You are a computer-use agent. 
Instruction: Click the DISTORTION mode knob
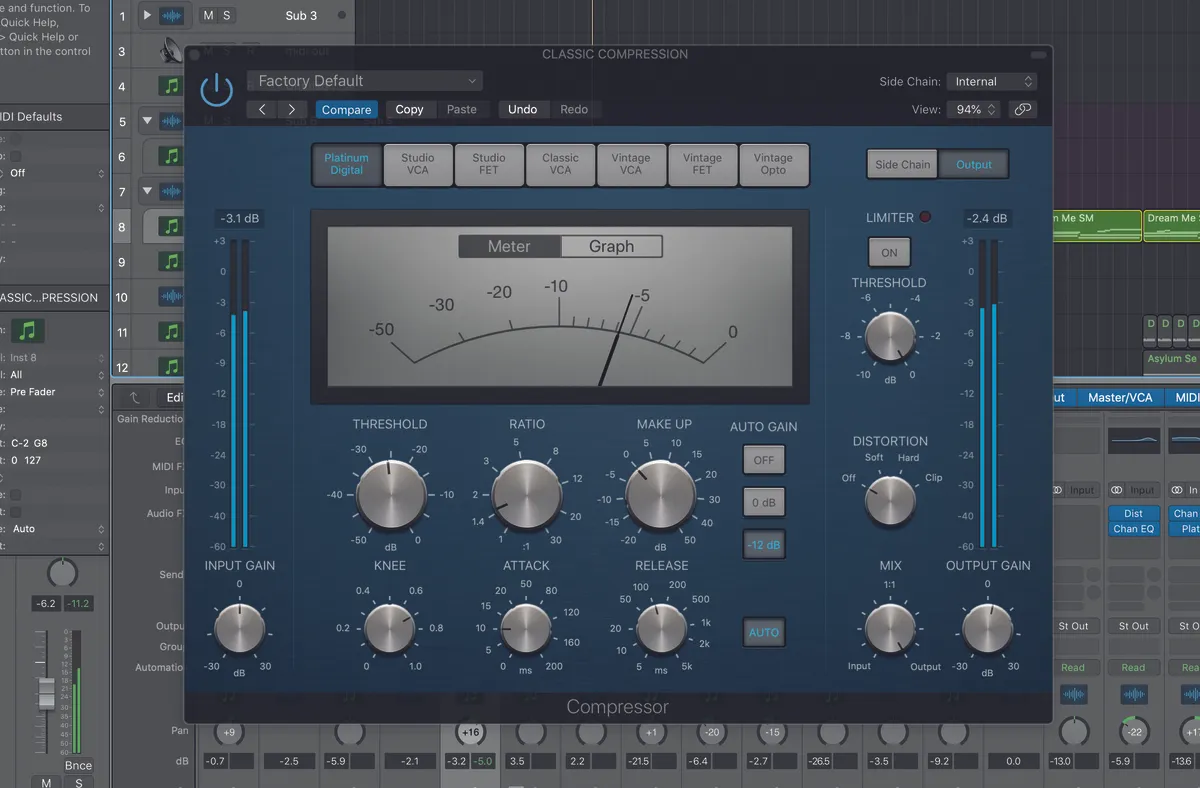890,501
